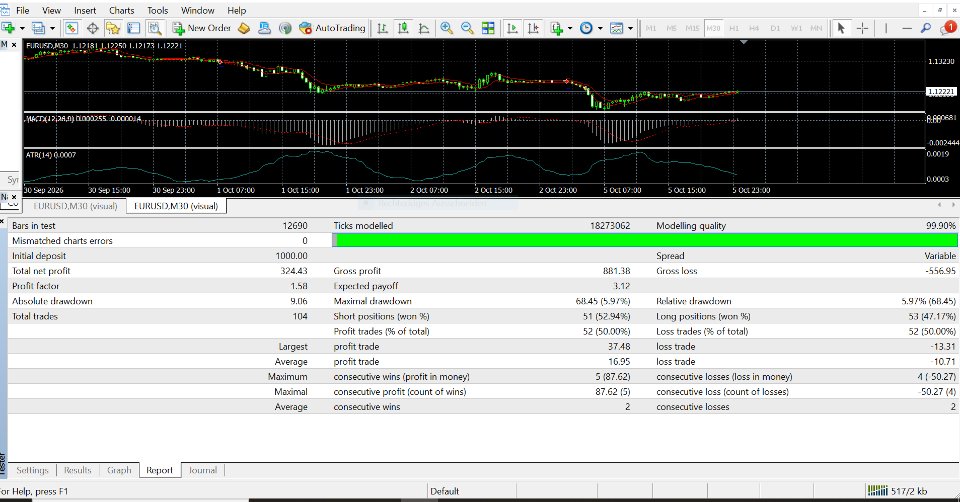Click the Default profile status entry
This screenshot has width=960, height=502.
point(444,491)
